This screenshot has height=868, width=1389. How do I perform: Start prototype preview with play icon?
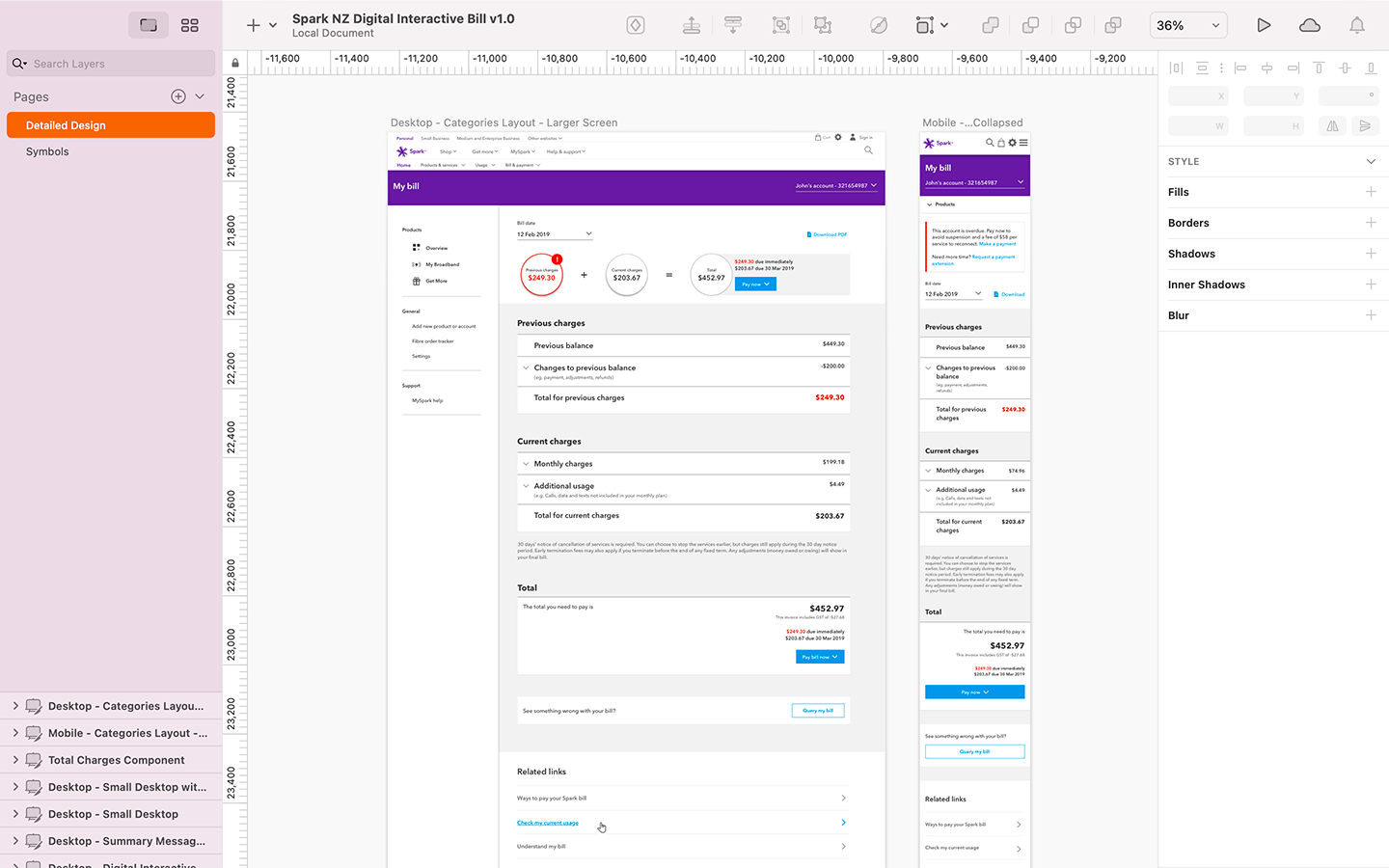point(1264,25)
